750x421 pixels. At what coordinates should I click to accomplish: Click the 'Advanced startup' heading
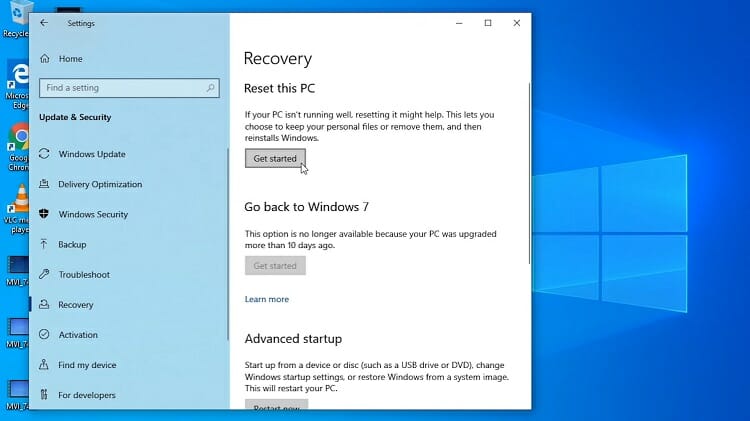(x=293, y=339)
